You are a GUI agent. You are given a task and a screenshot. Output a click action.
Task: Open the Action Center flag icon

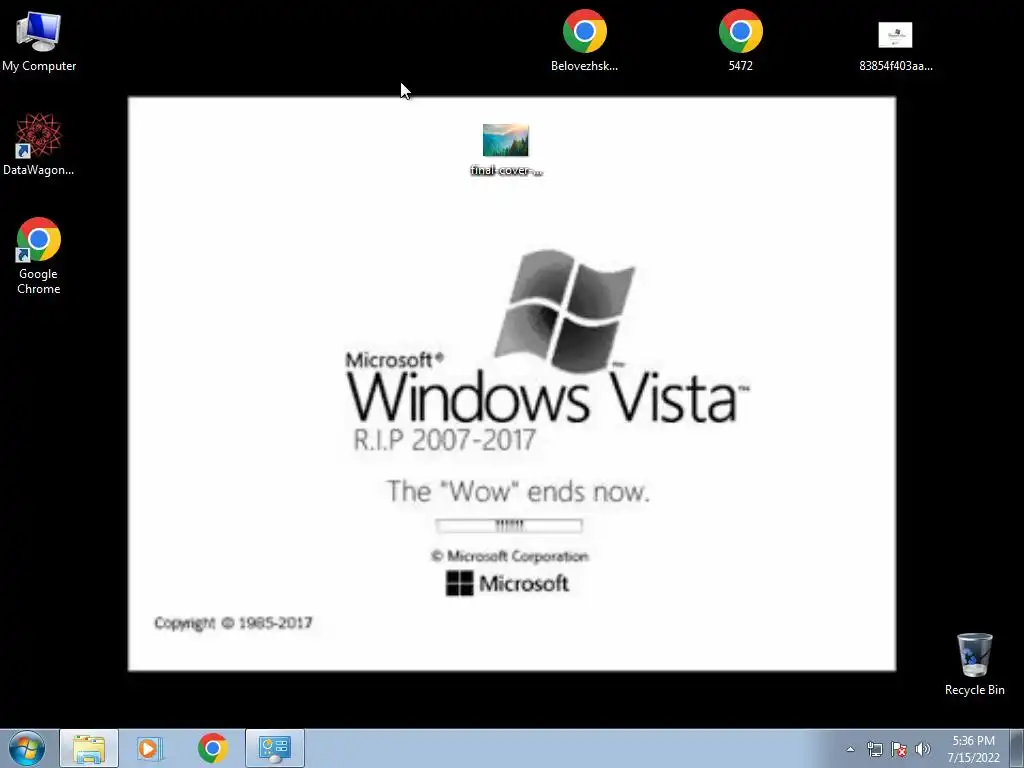899,749
